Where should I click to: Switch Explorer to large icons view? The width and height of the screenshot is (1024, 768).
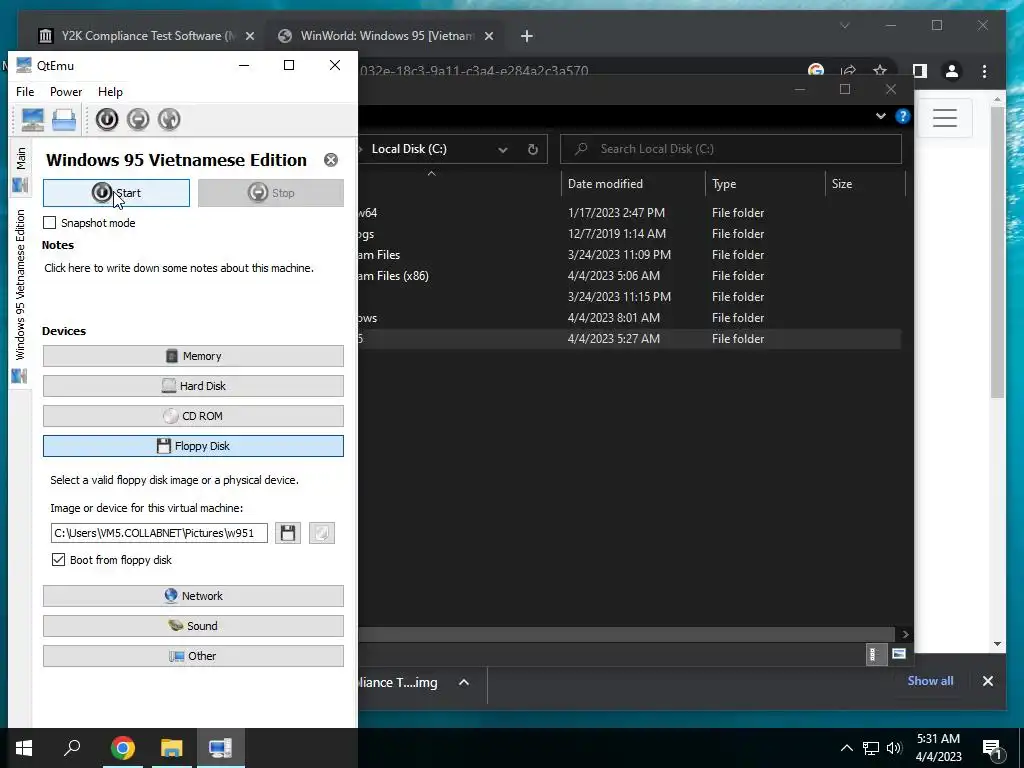[x=899, y=654]
